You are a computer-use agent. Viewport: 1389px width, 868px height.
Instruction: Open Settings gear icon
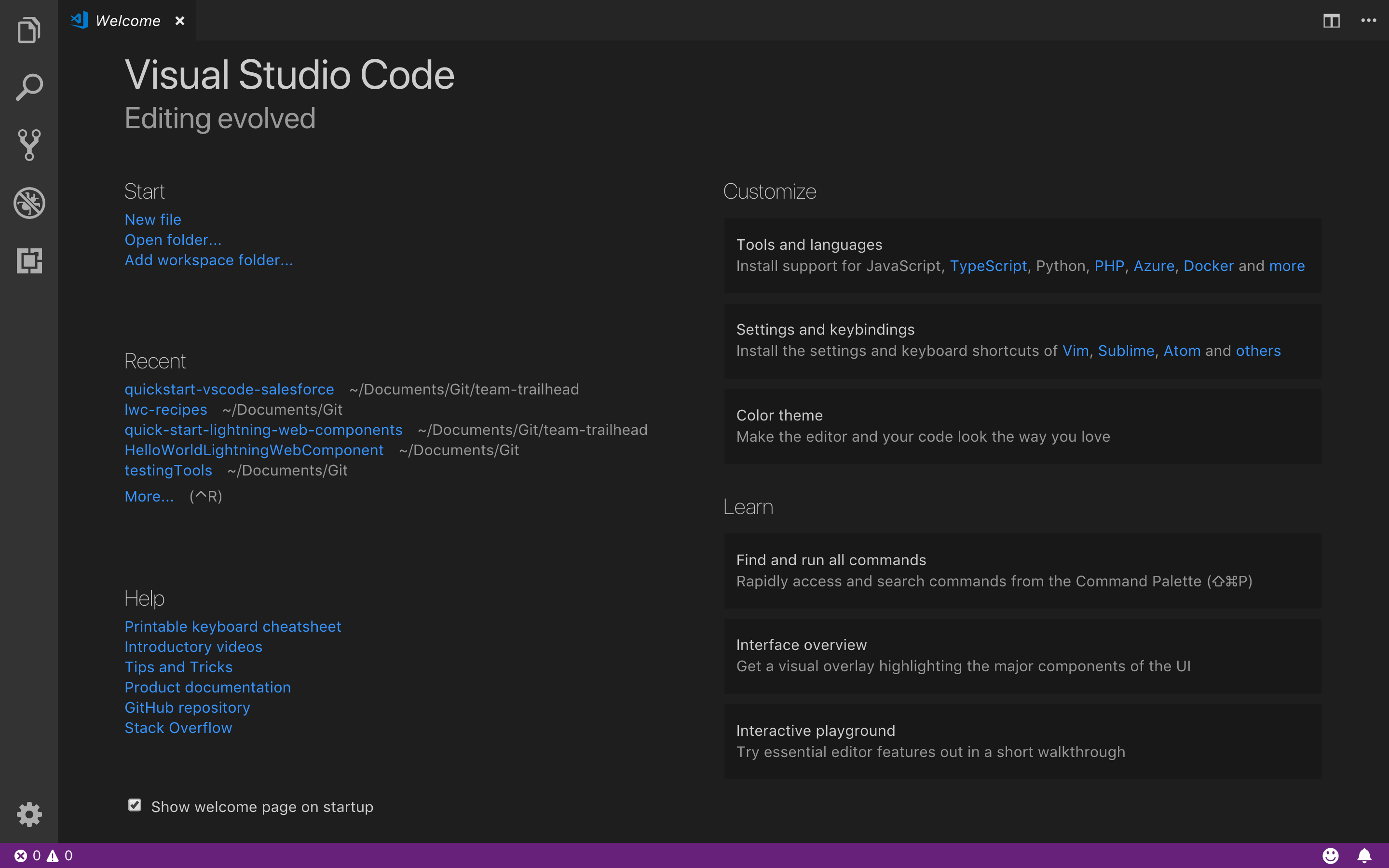29,813
